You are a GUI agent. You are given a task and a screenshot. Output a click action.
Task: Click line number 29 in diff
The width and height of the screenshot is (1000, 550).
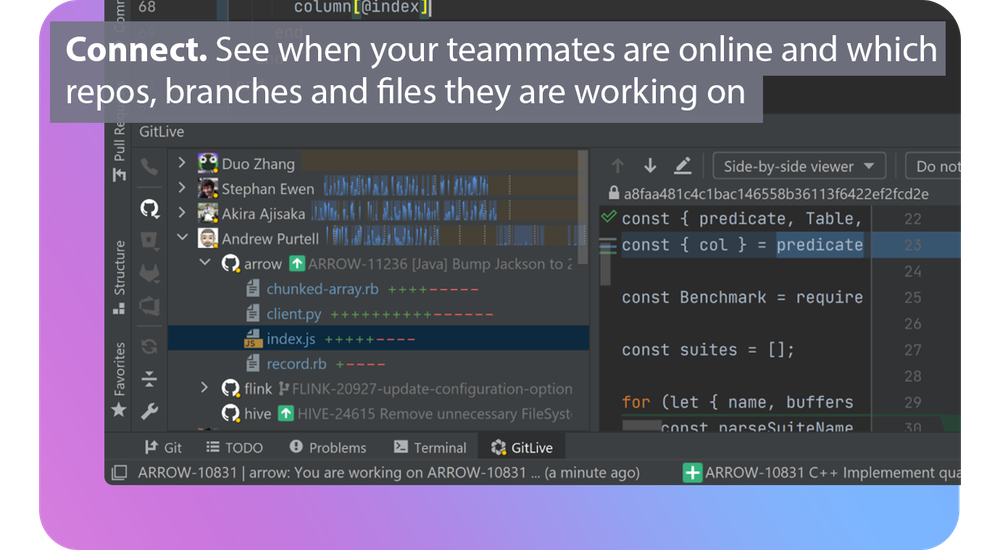[x=913, y=403]
